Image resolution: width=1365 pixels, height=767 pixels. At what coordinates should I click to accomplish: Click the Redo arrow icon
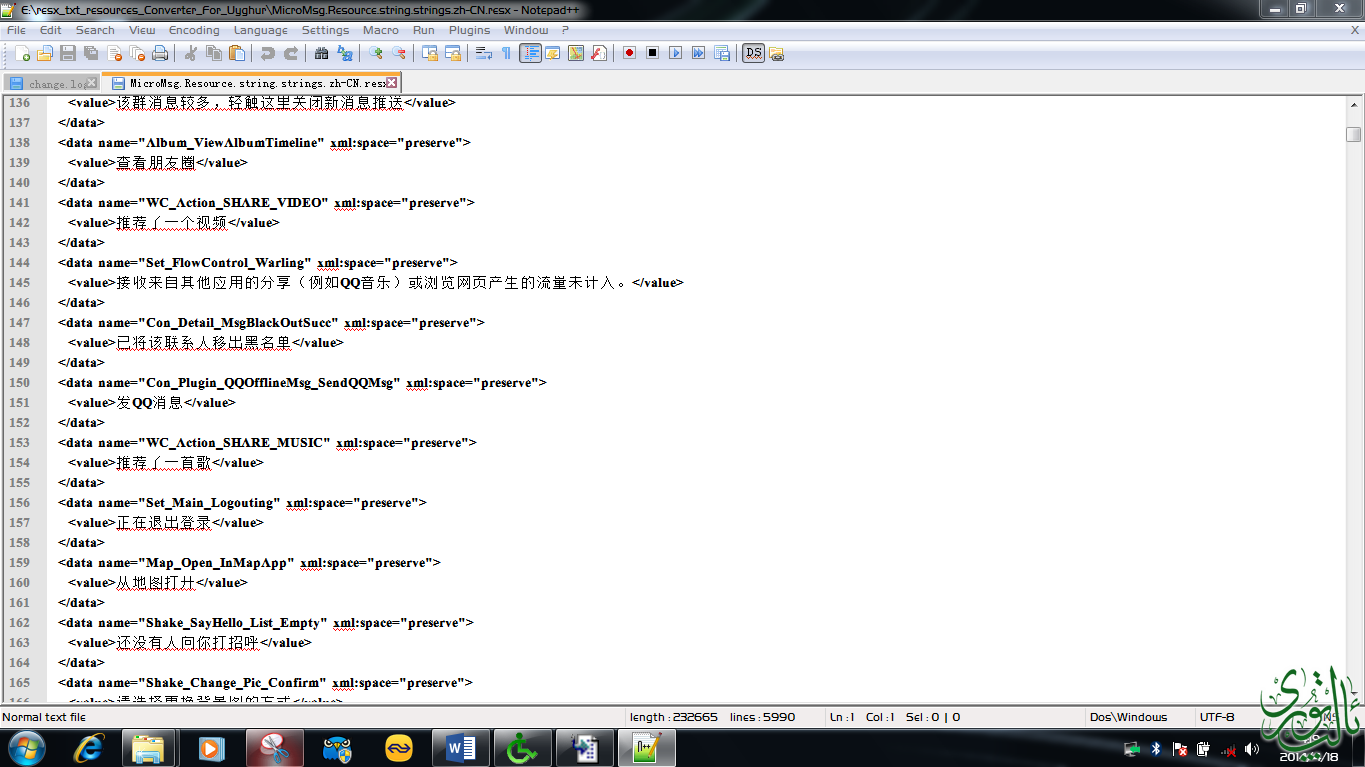click(290, 53)
